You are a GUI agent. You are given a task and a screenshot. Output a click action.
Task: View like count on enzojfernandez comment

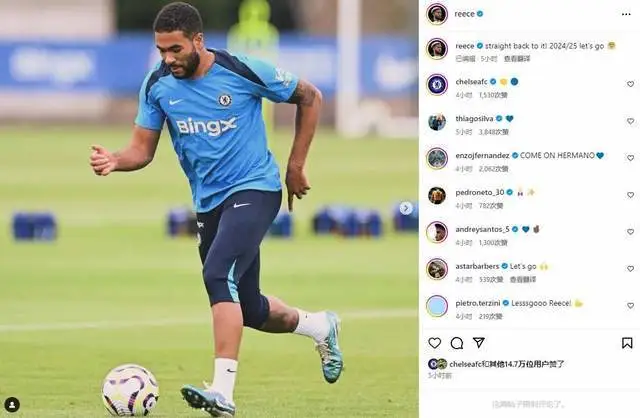pyautogui.click(x=493, y=169)
